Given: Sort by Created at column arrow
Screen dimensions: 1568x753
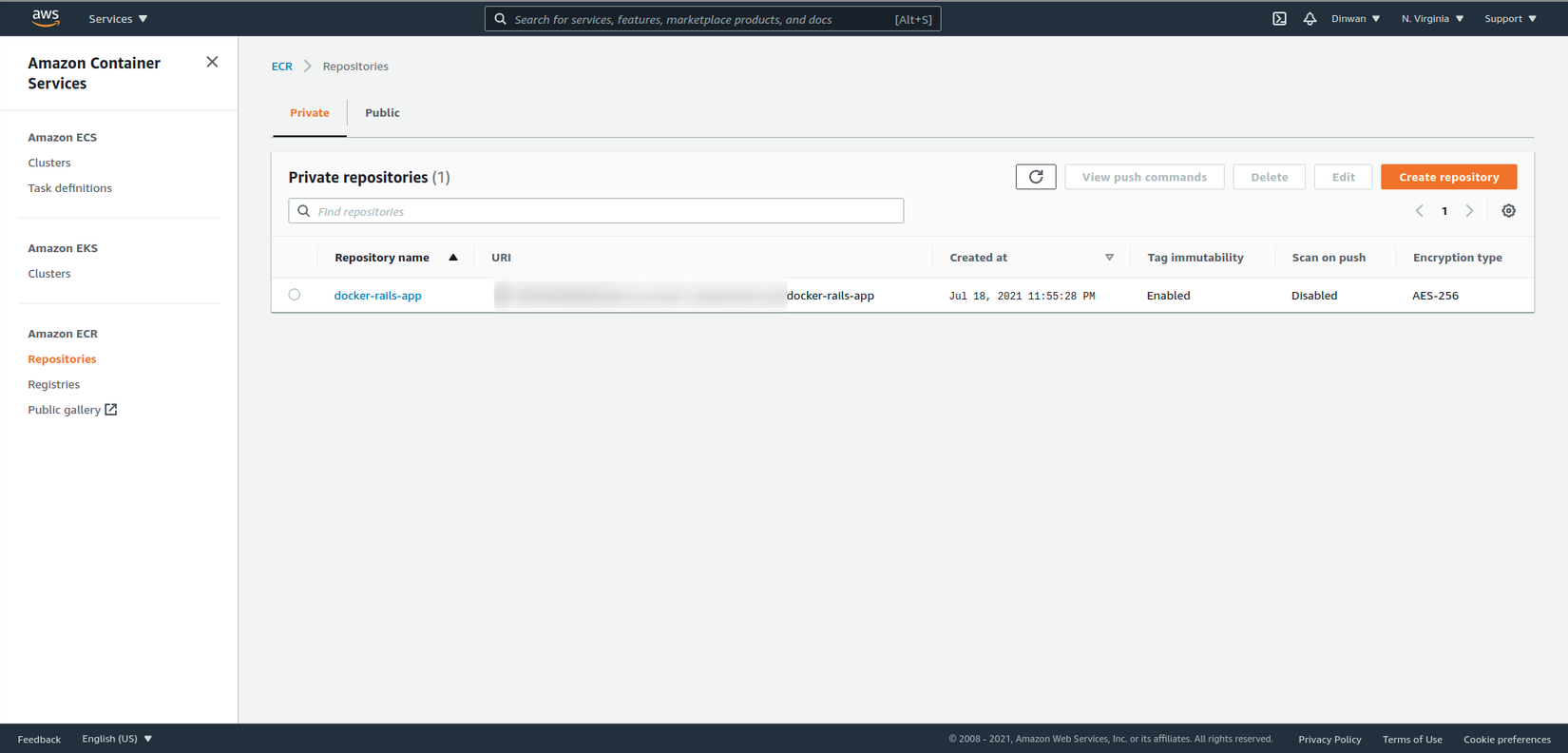Looking at the screenshot, I should 1109,258.
